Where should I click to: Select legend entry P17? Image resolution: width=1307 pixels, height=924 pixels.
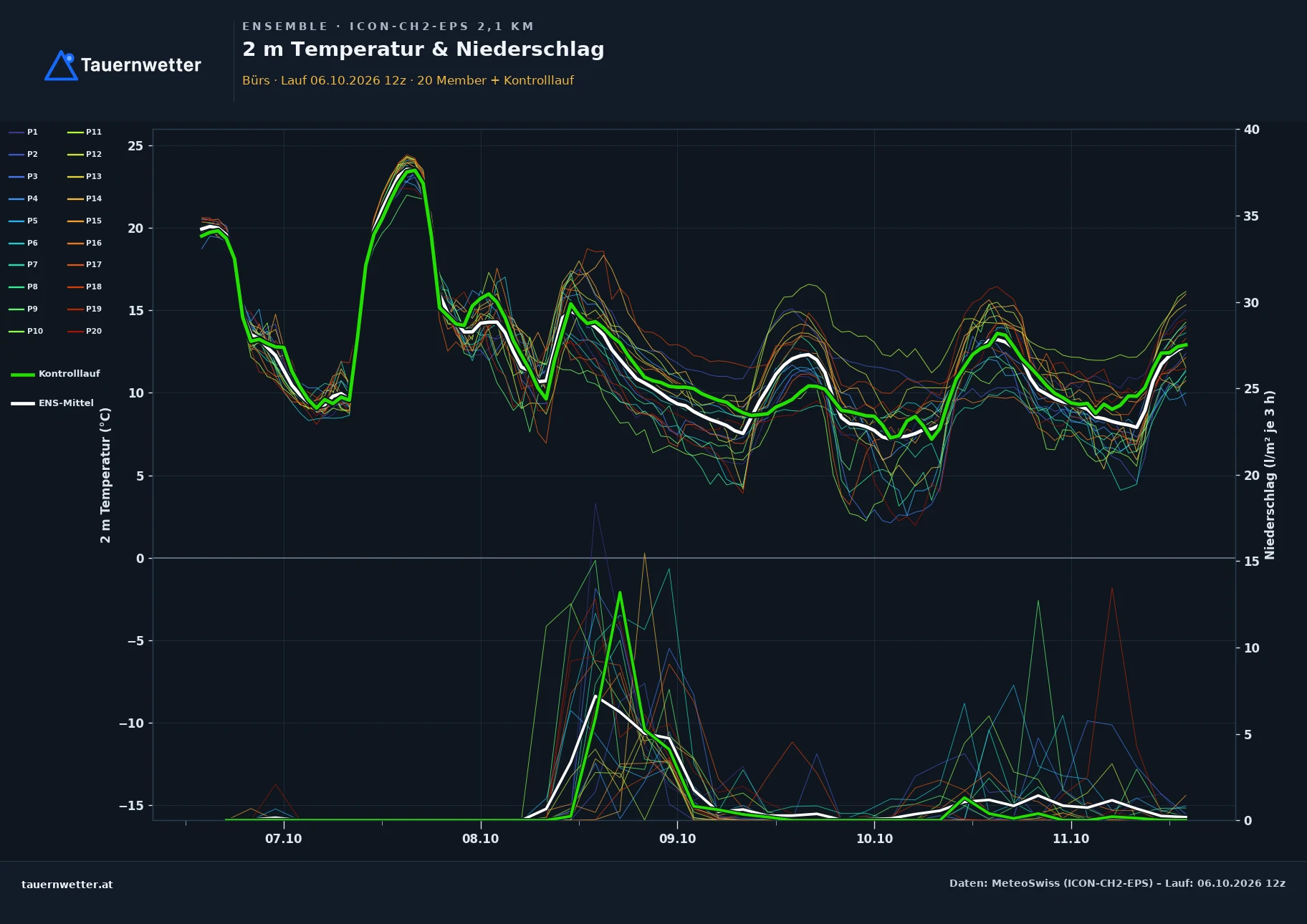(x=85, y=264)
